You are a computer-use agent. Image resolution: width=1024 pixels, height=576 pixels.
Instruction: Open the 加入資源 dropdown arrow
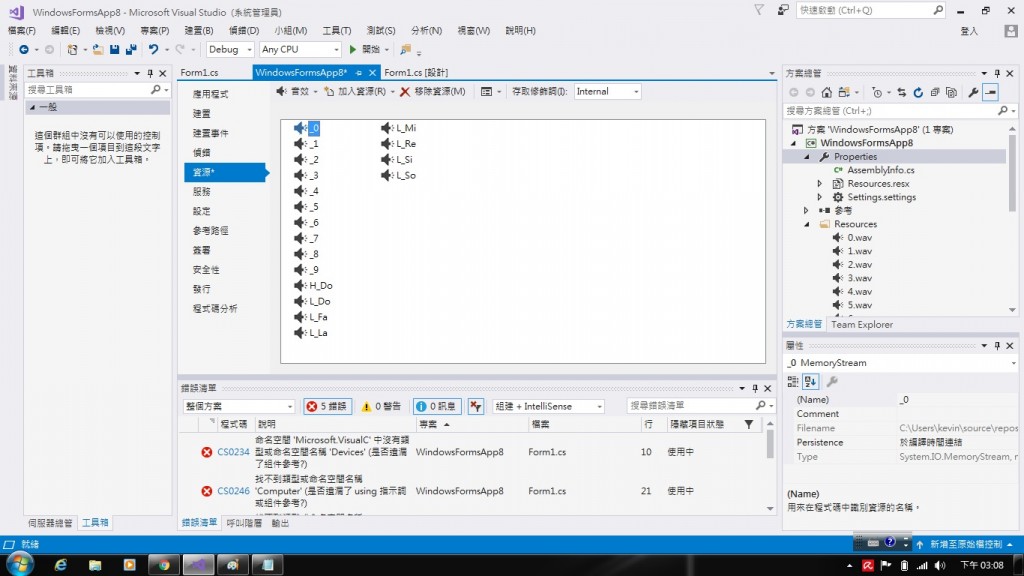click(392, 92)
